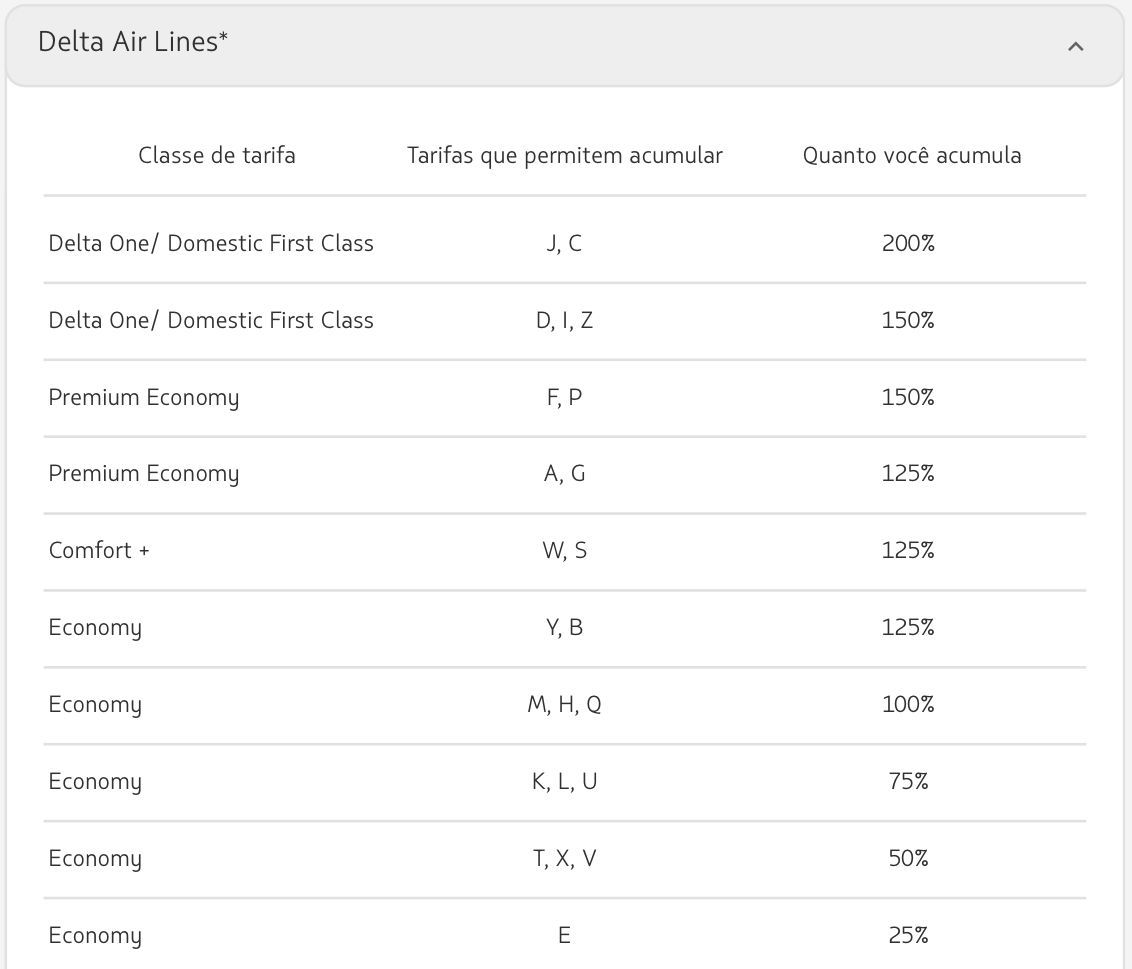
Task: Click Economy in the Y, B row
Action: (x=95, y=628)
